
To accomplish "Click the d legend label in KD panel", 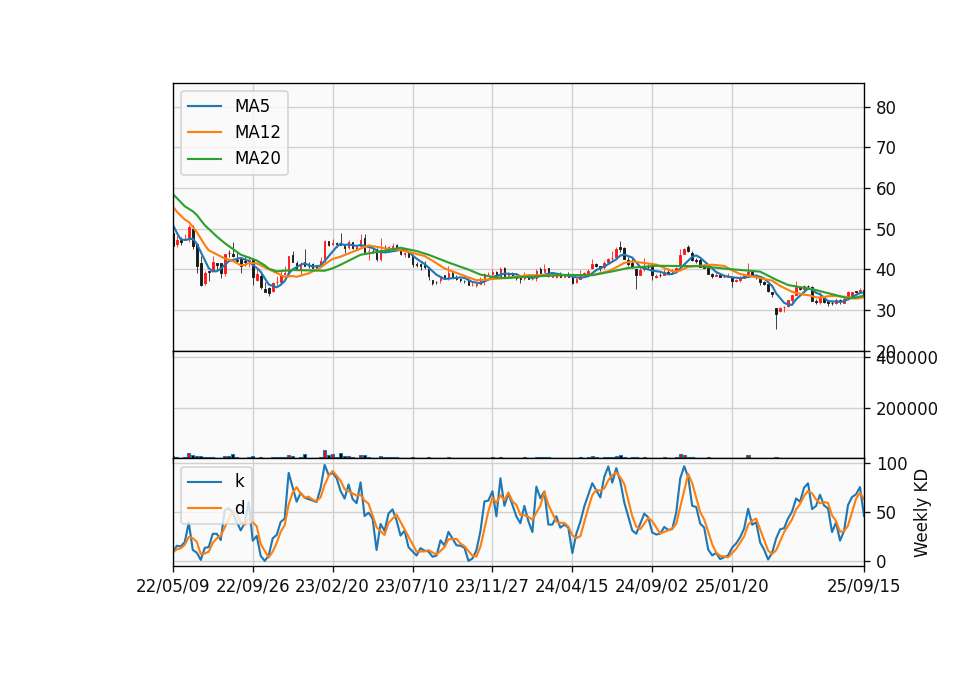I will point(239,508).
